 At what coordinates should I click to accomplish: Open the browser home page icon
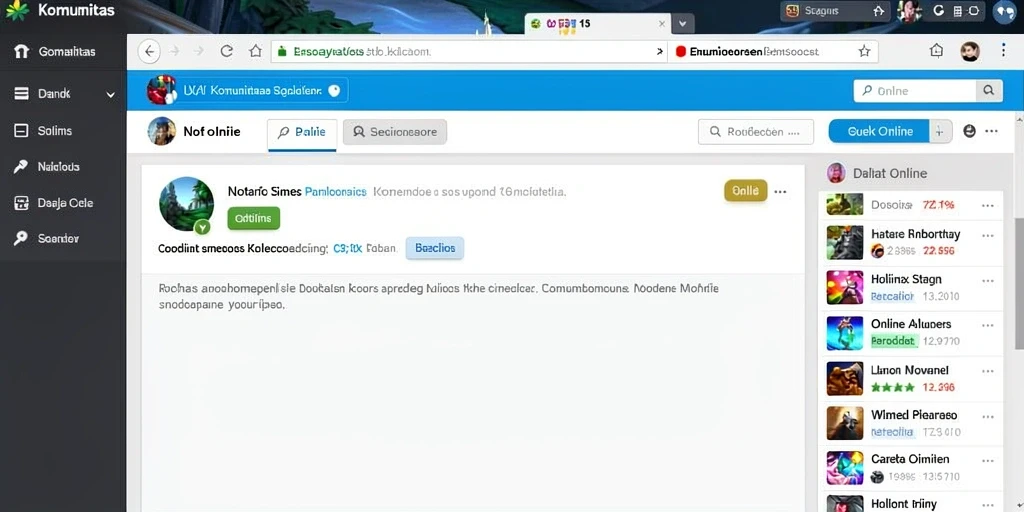pos(255,51)
